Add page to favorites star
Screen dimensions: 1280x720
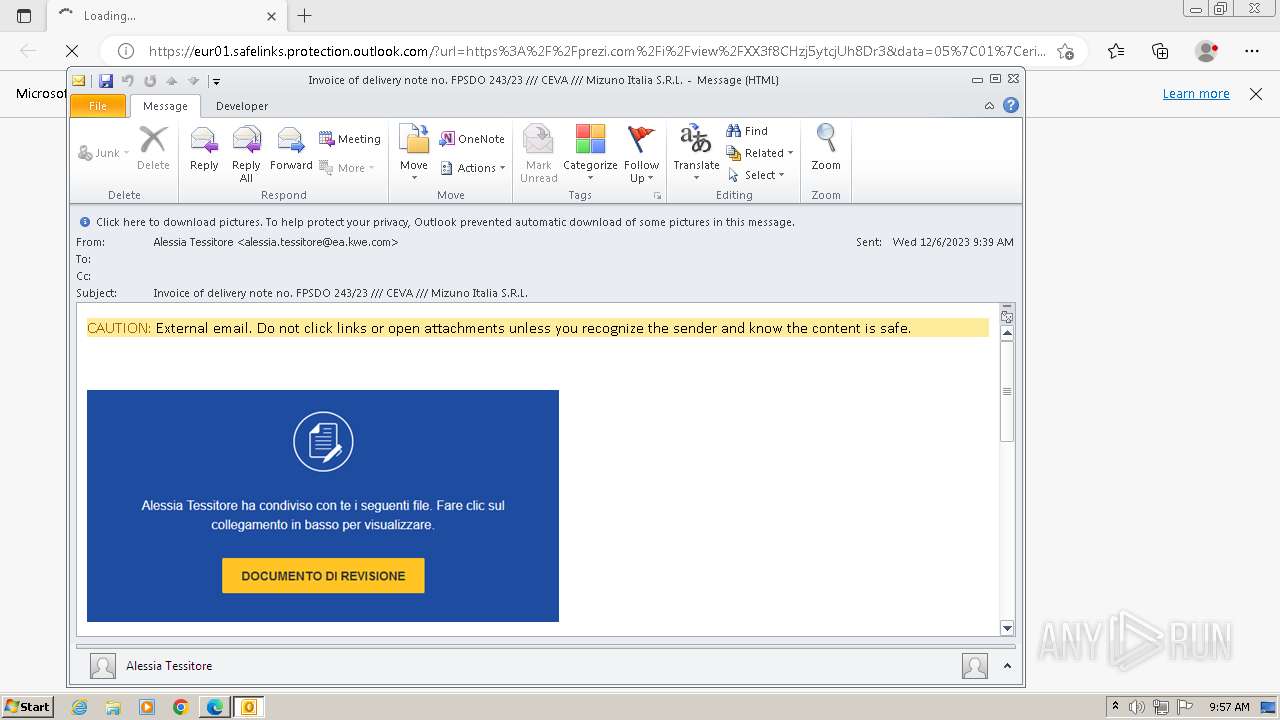coord(1066,51)
